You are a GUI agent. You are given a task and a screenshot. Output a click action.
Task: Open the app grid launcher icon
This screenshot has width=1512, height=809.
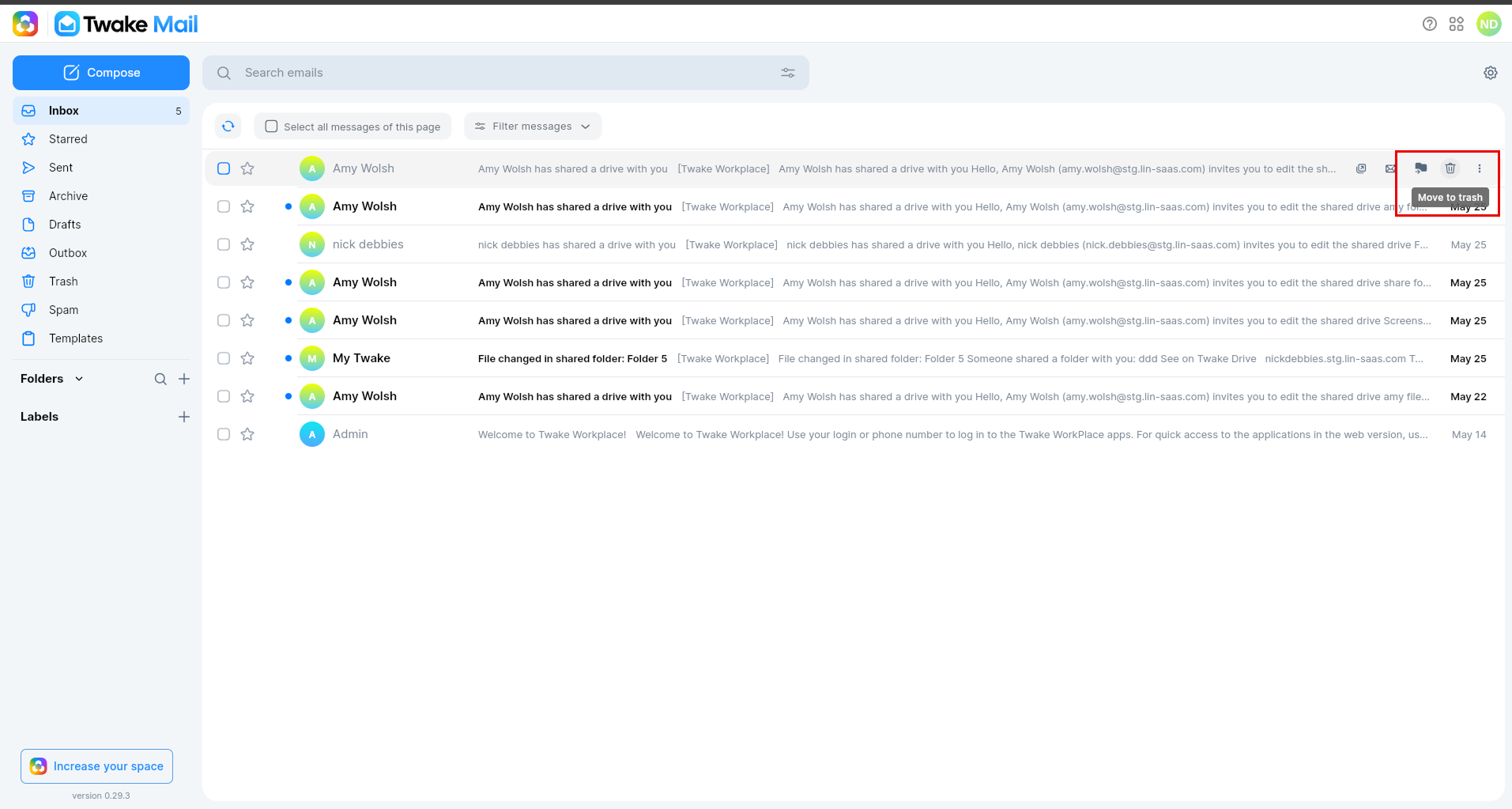tap(1457, 25)
